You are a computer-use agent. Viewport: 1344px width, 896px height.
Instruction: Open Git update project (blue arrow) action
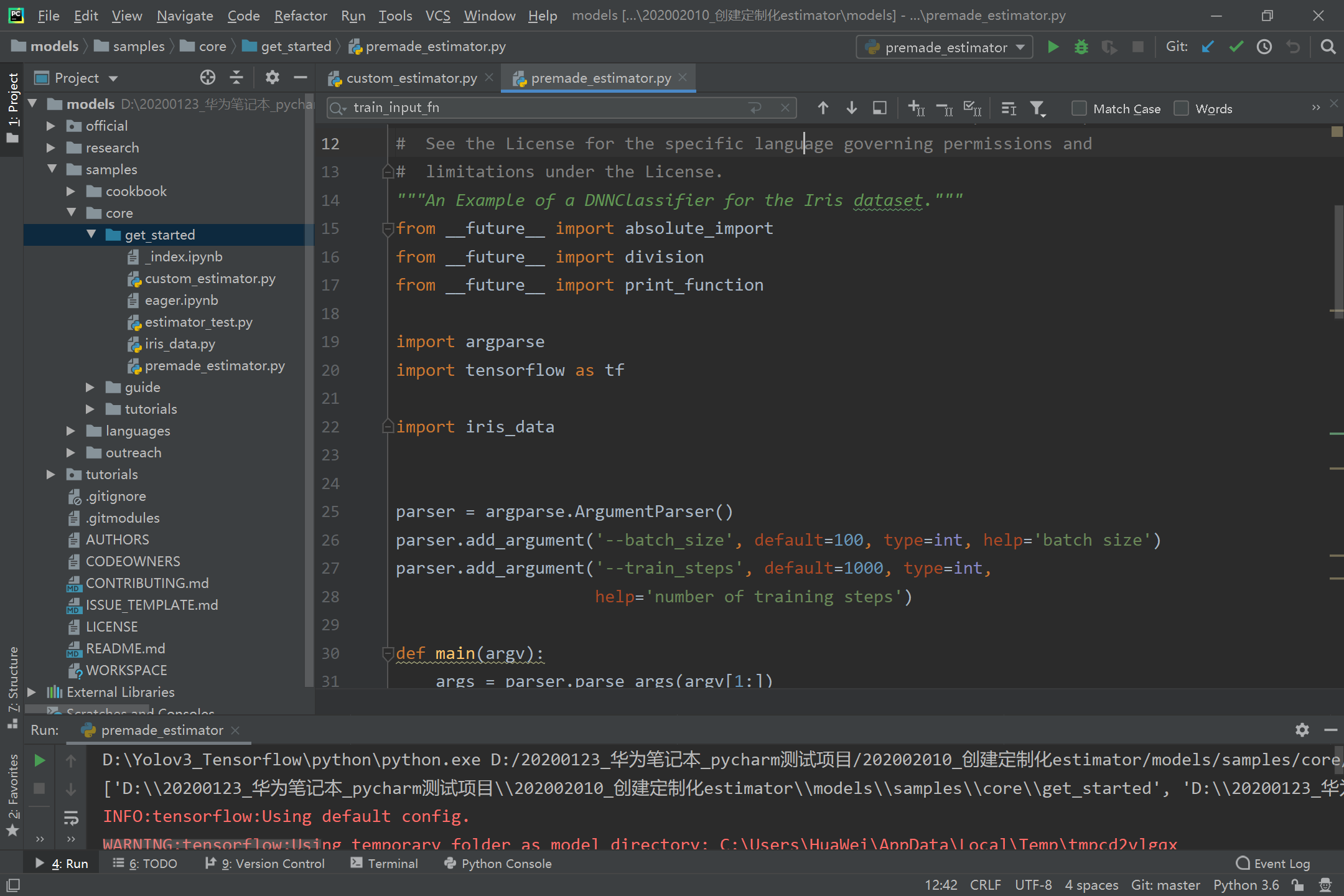[1207, 47]
